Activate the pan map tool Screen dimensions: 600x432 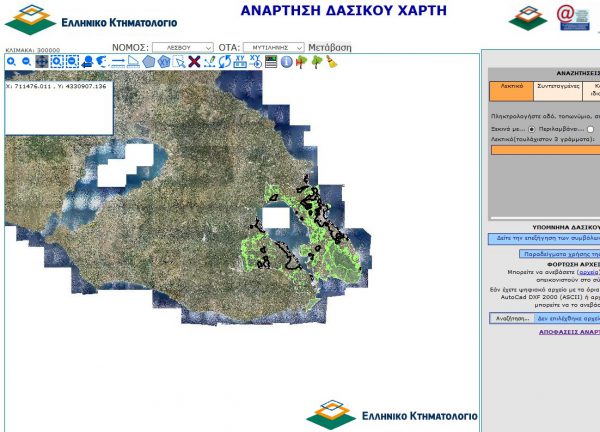tap(42, 62)
